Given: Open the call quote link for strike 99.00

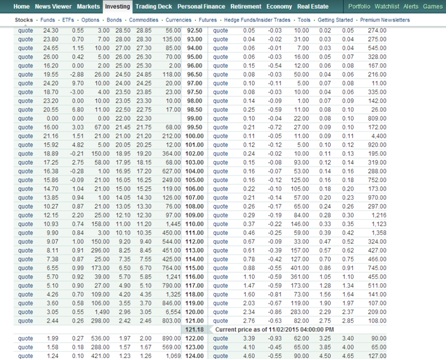Looking at the screenshot, I should (x=25, y=119).
